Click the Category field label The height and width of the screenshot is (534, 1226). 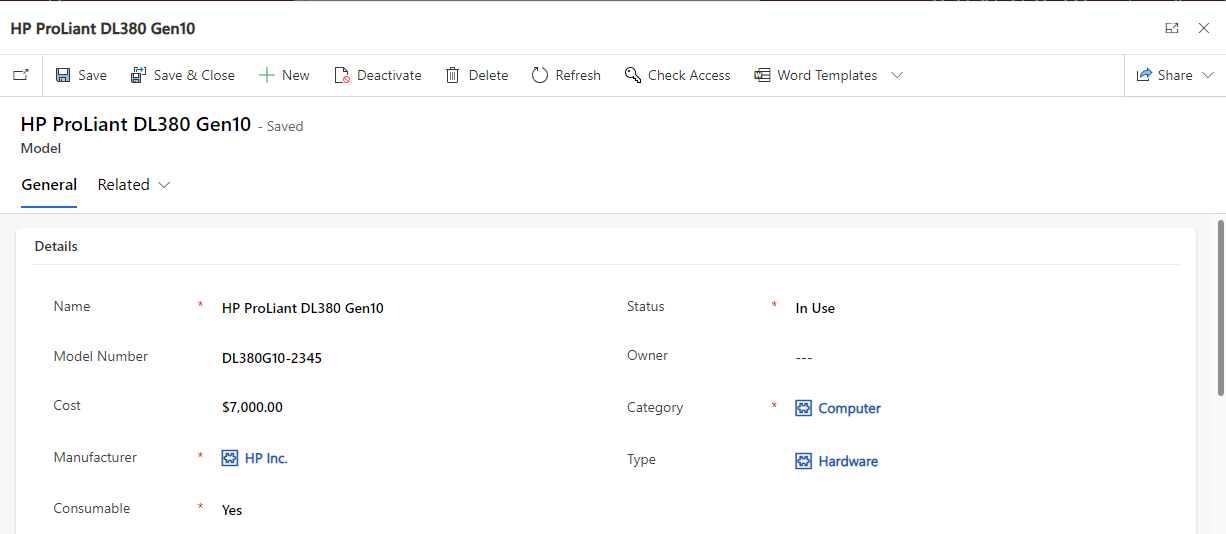pos(655,407)
